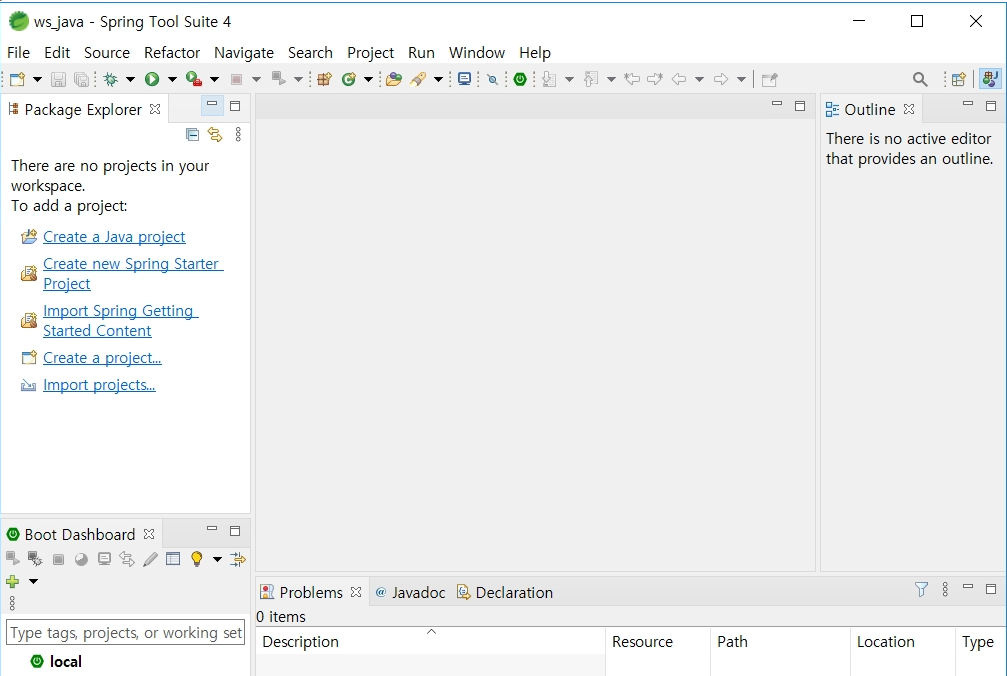Switch to the Declaration tab
The width and height of the screenshot is (1007, 676).
(x=505, y=593)
